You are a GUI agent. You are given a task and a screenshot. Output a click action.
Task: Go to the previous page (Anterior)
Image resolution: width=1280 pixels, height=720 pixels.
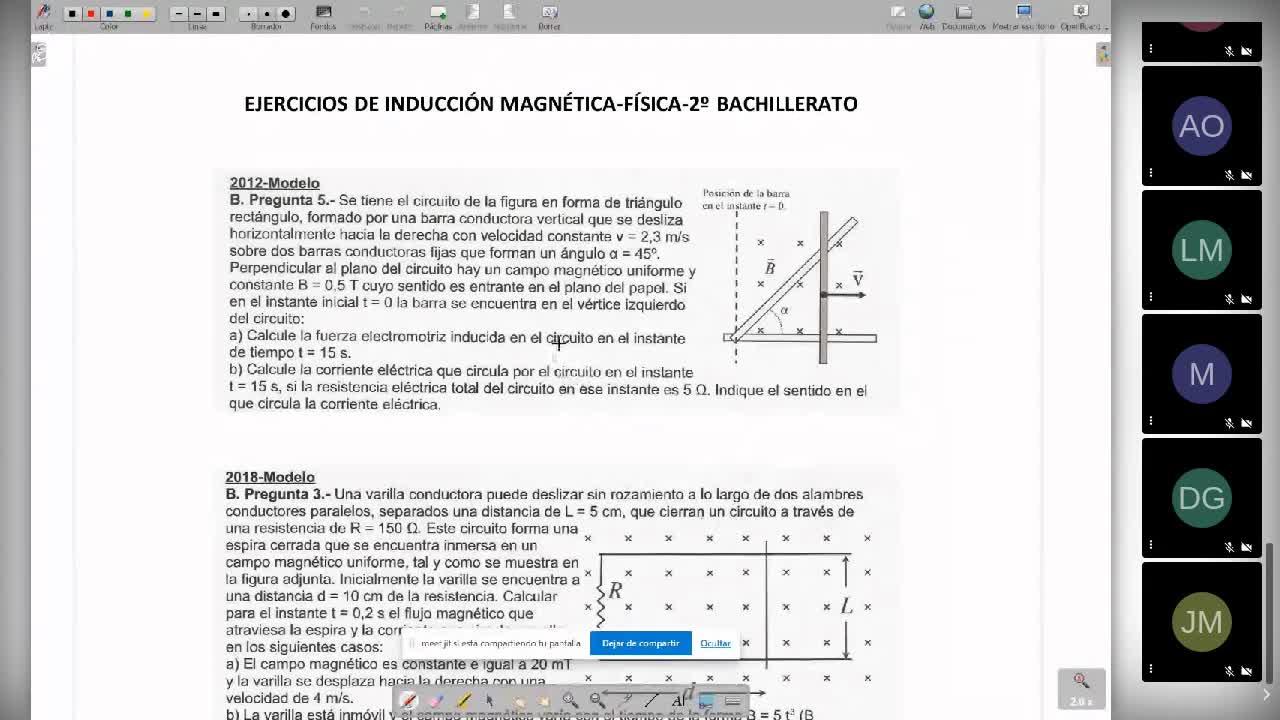tap(472, 16)
